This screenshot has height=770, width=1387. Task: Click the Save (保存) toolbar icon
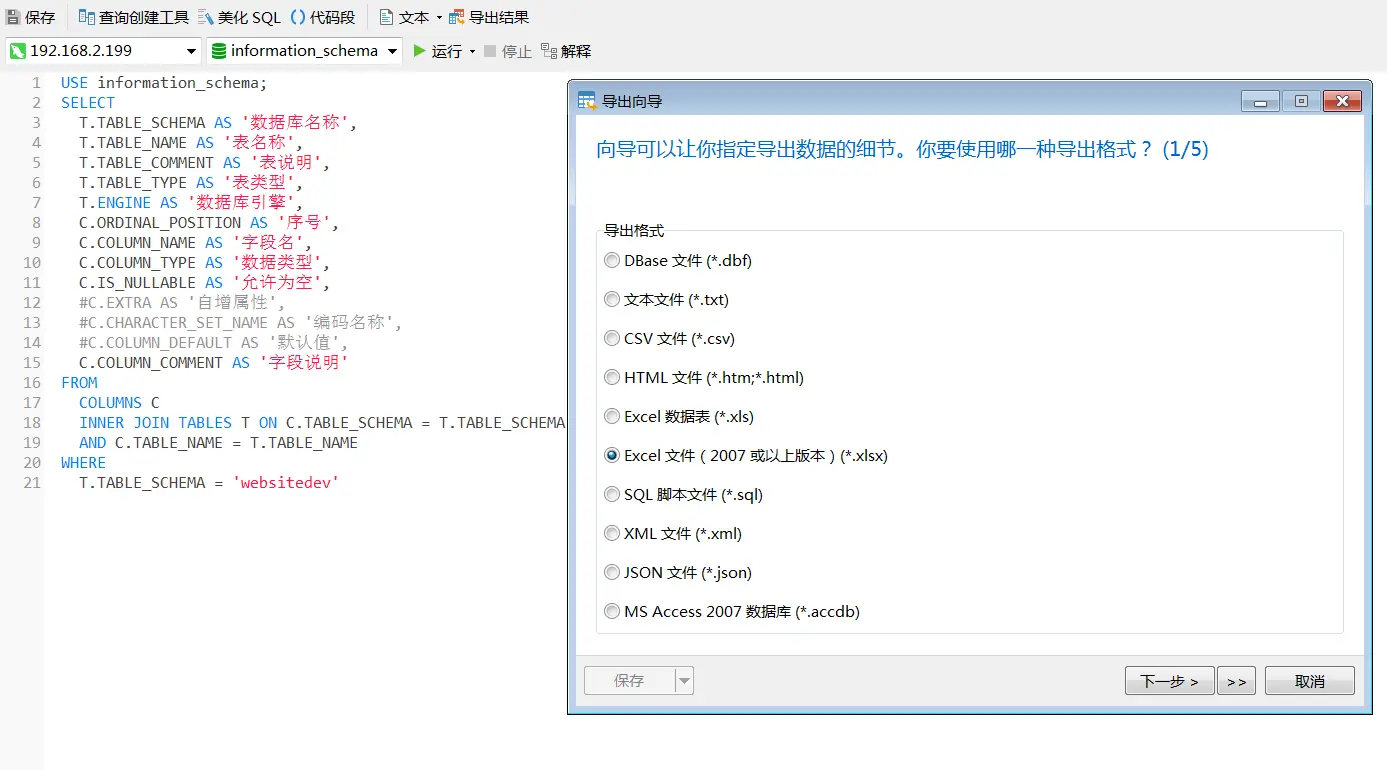click(x=13, y=17)
